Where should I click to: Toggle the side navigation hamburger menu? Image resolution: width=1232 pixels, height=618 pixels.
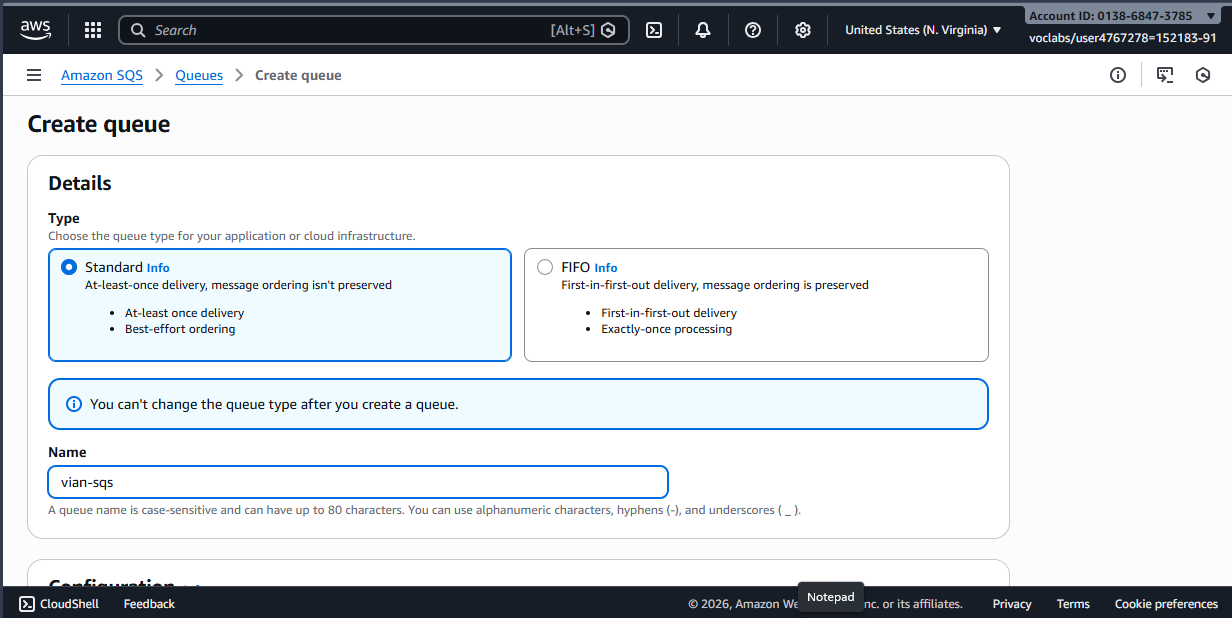34,75
